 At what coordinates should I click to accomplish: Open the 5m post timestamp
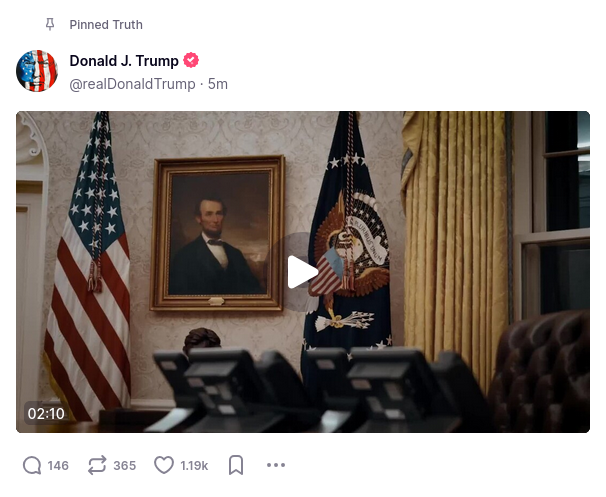click(x=218, y=84)
